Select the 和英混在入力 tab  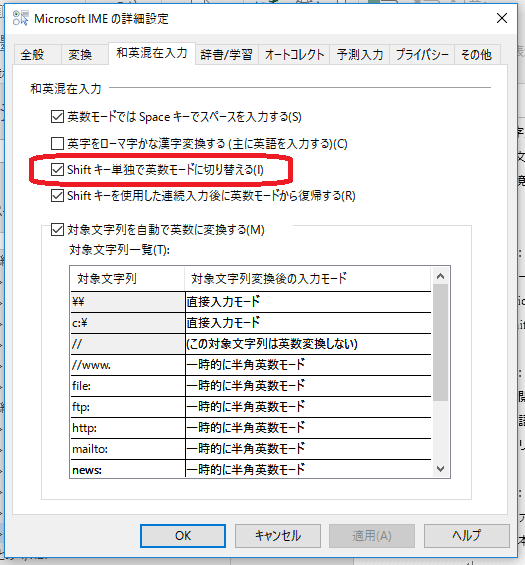point(152,53)
